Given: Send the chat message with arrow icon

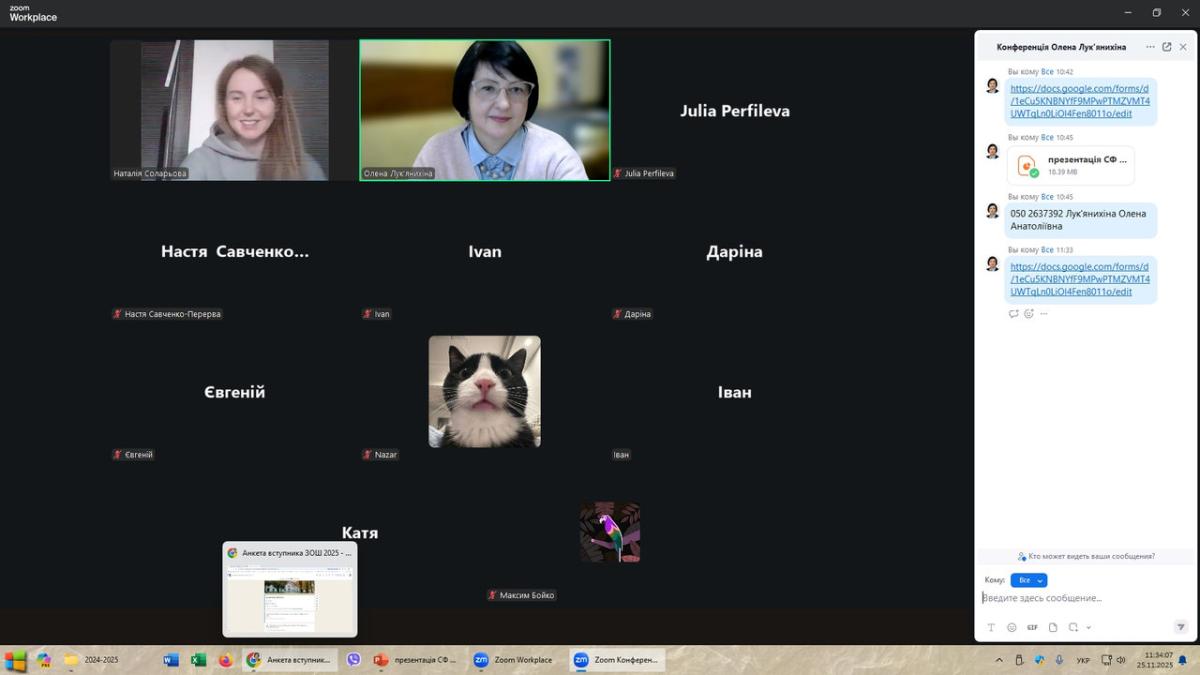Looking at the screenshot, I should [x=1180, y=627].
